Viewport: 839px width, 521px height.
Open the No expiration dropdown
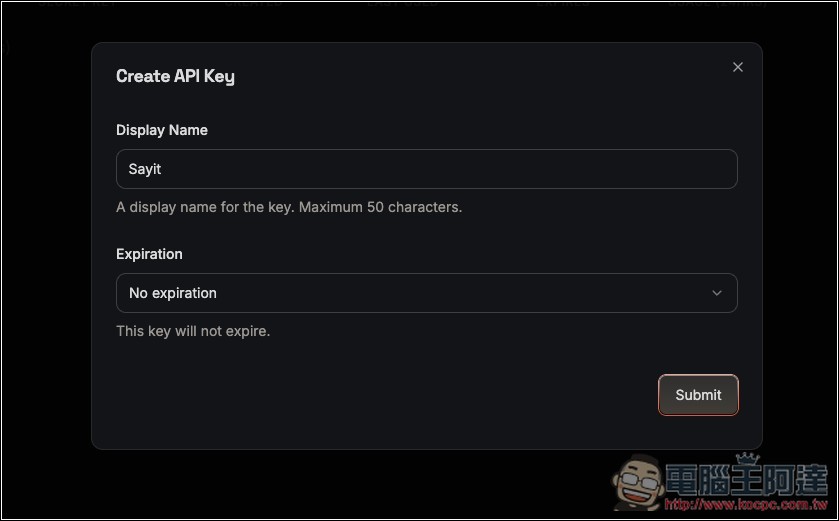[x=427, y=293]
